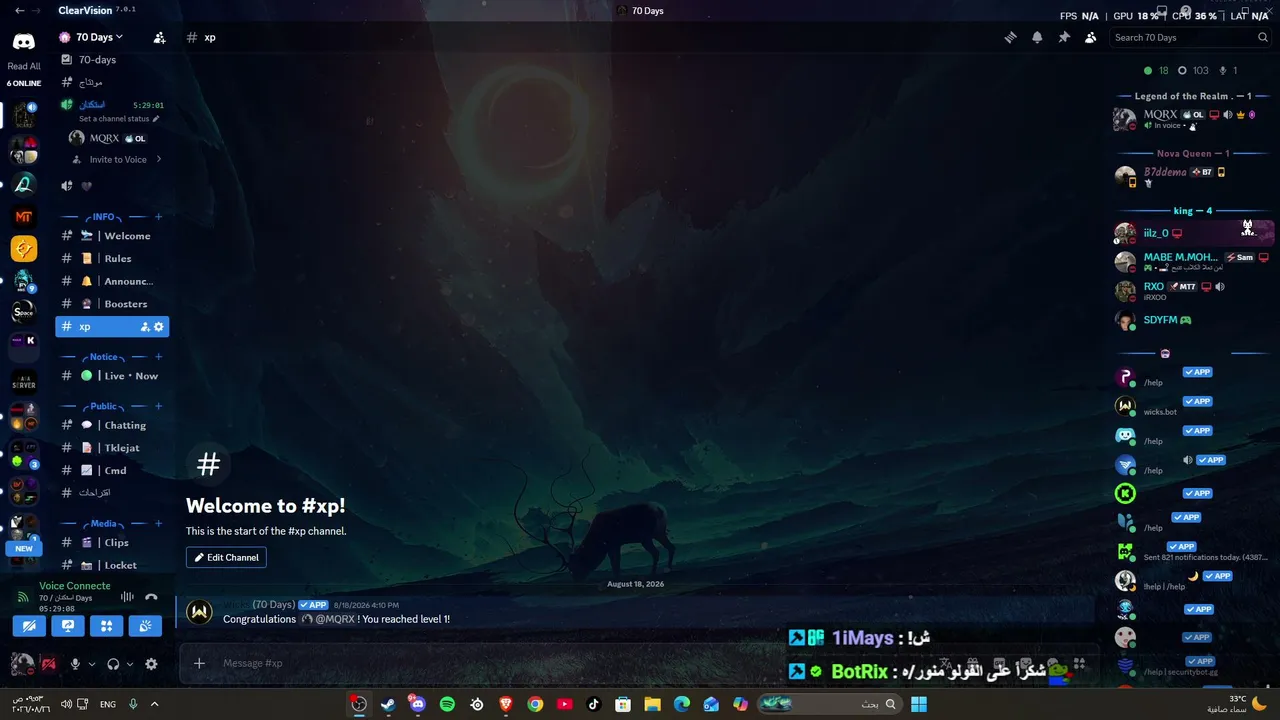The height and width of the screenshot is (720, 1280).
Task: Collapse the INFO category
Action: pyautogui.click(x=104, y=217)
